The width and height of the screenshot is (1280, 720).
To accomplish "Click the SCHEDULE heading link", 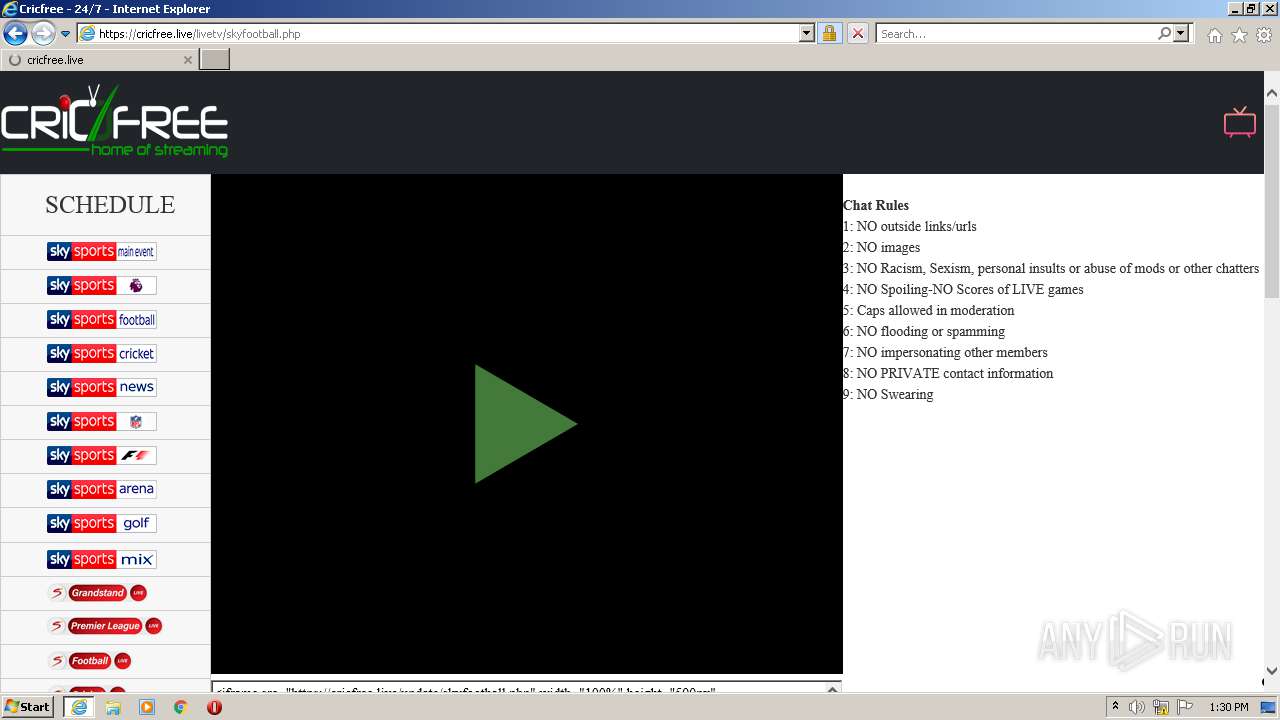I will coord(110,205).
